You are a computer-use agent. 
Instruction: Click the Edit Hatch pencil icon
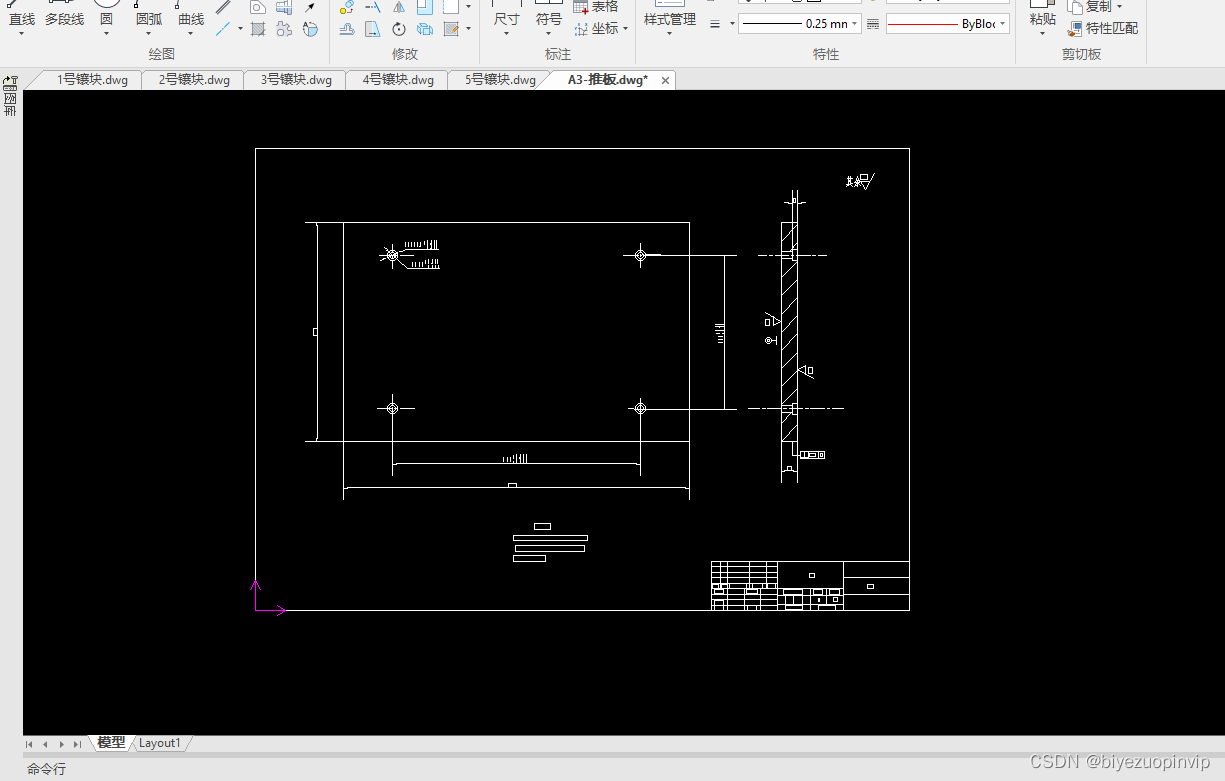(451, 29)
